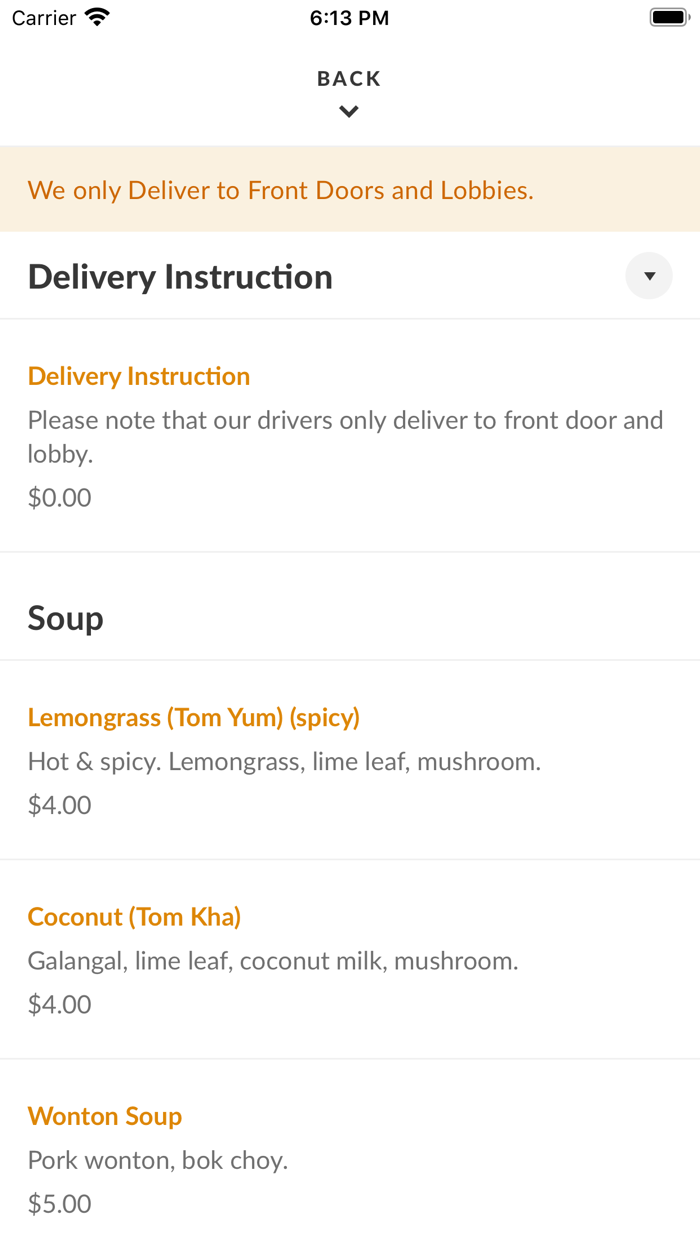Tap the Galangal, lime leaf description text
The image size is (700, 1244).
(273, 961)
